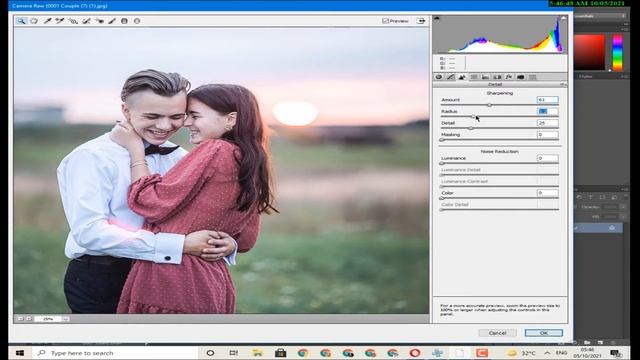Select the Spot Removal tool
The height and width of the screenshot is (360, 640).
coord(86,21)
